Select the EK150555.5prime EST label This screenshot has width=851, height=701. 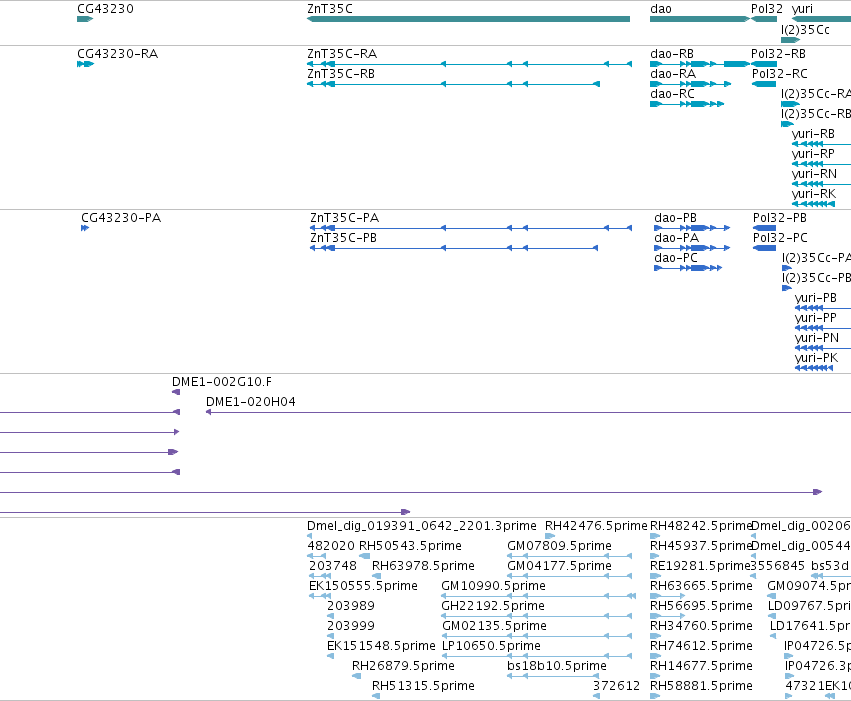(x=363, y=586)
